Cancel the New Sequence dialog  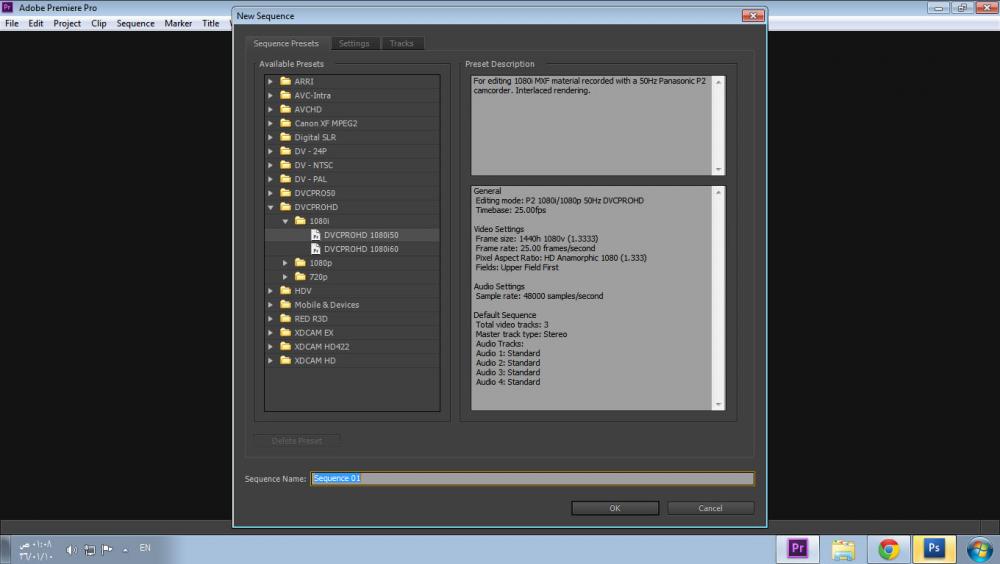tap(710, 508)
